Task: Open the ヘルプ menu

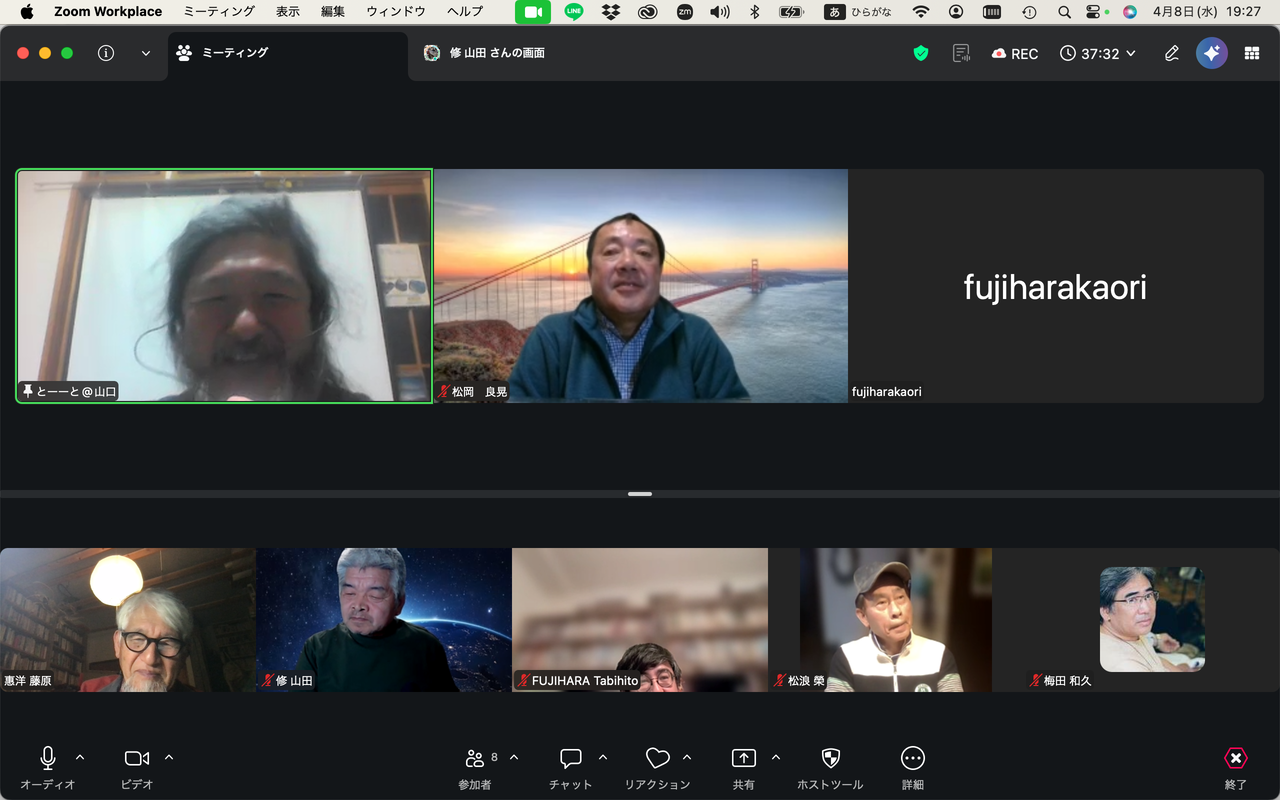Action: click(x=465, y=12)
